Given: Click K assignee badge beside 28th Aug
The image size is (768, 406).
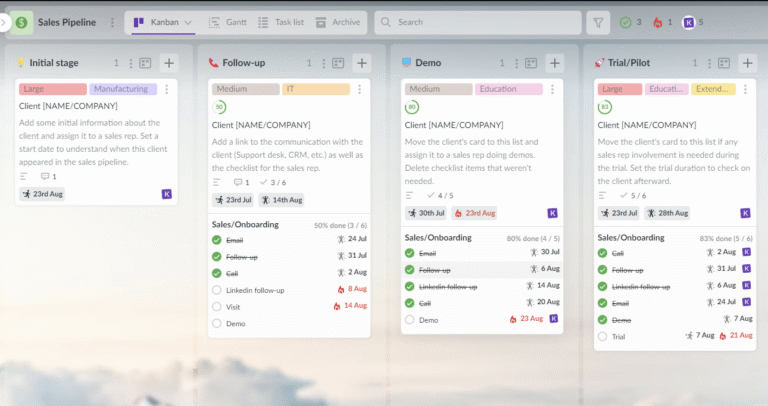Looking at the screenshot, I should (x=745, y=213).
